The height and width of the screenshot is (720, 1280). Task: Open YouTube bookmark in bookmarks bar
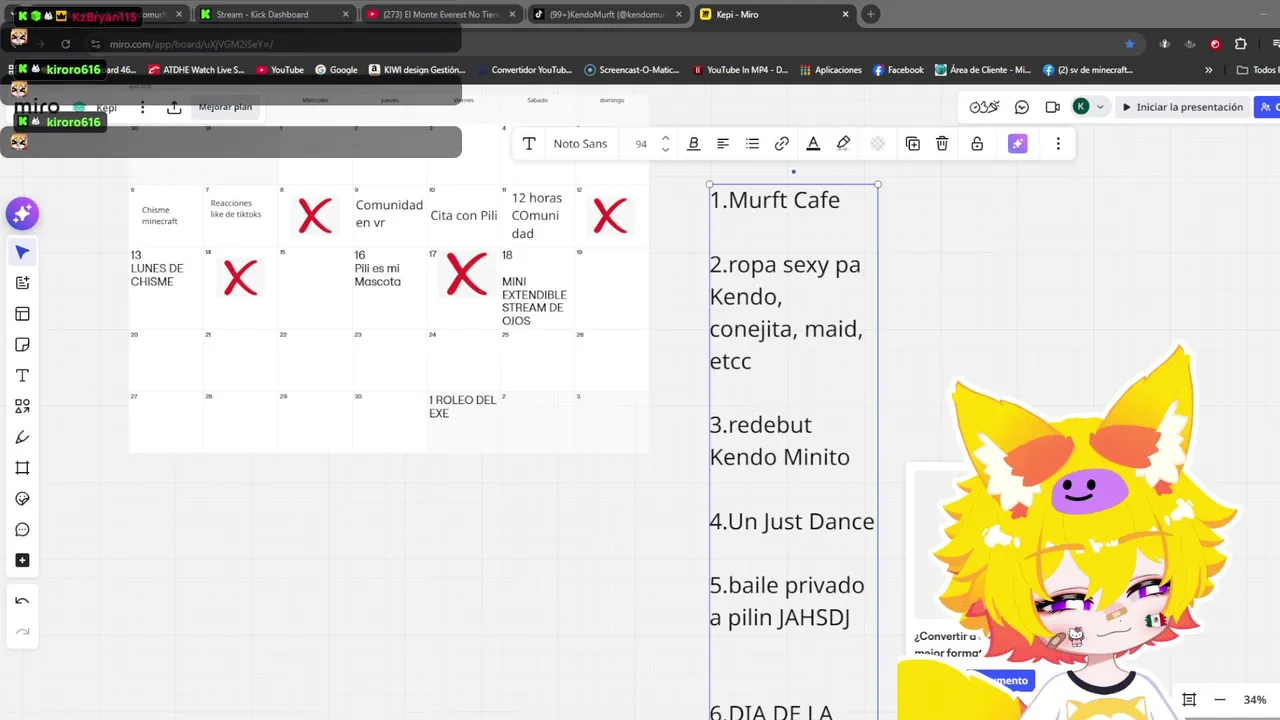tap(279, 70)
